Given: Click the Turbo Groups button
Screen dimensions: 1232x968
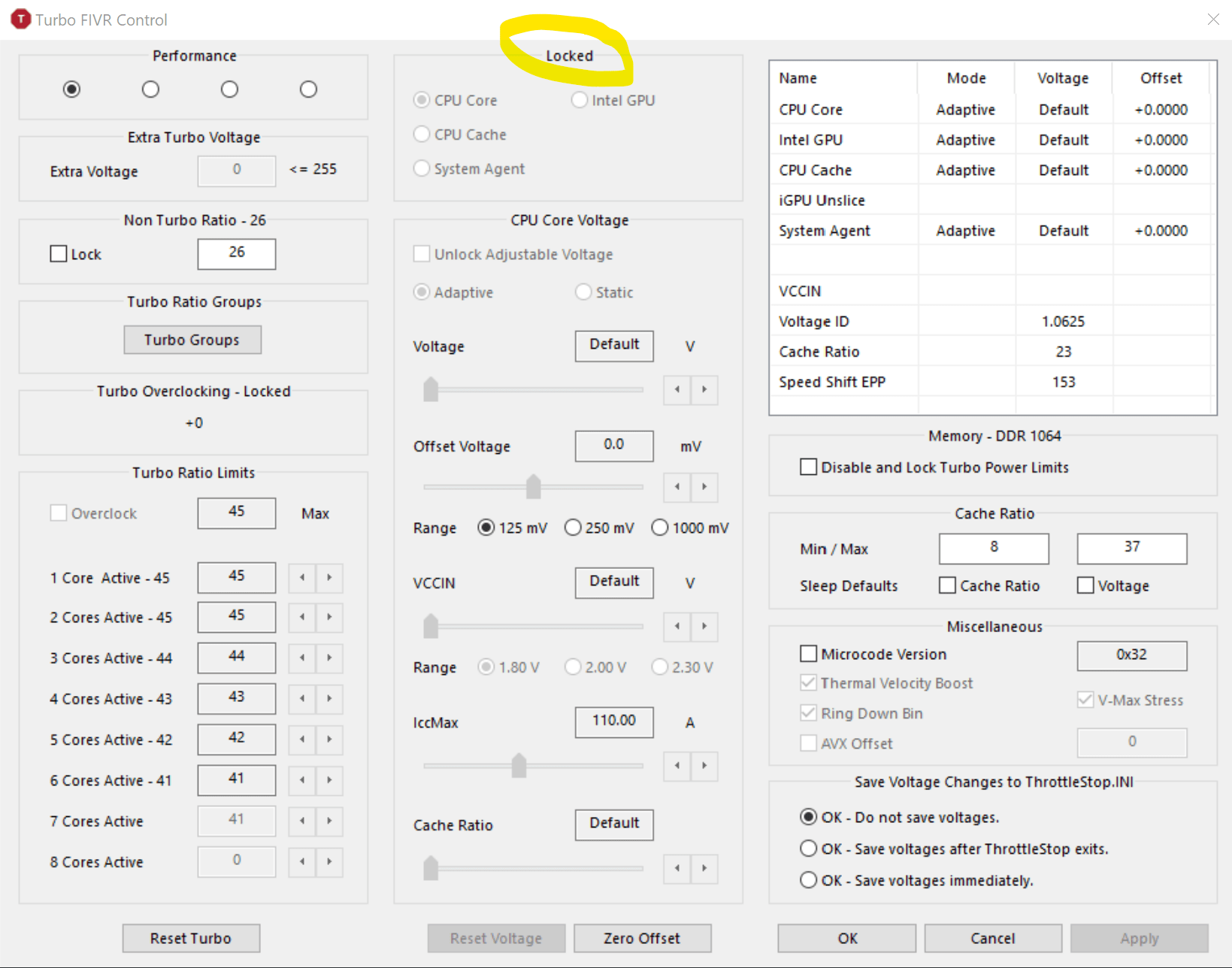Looking at the screenshot, I should coord(192,340).
